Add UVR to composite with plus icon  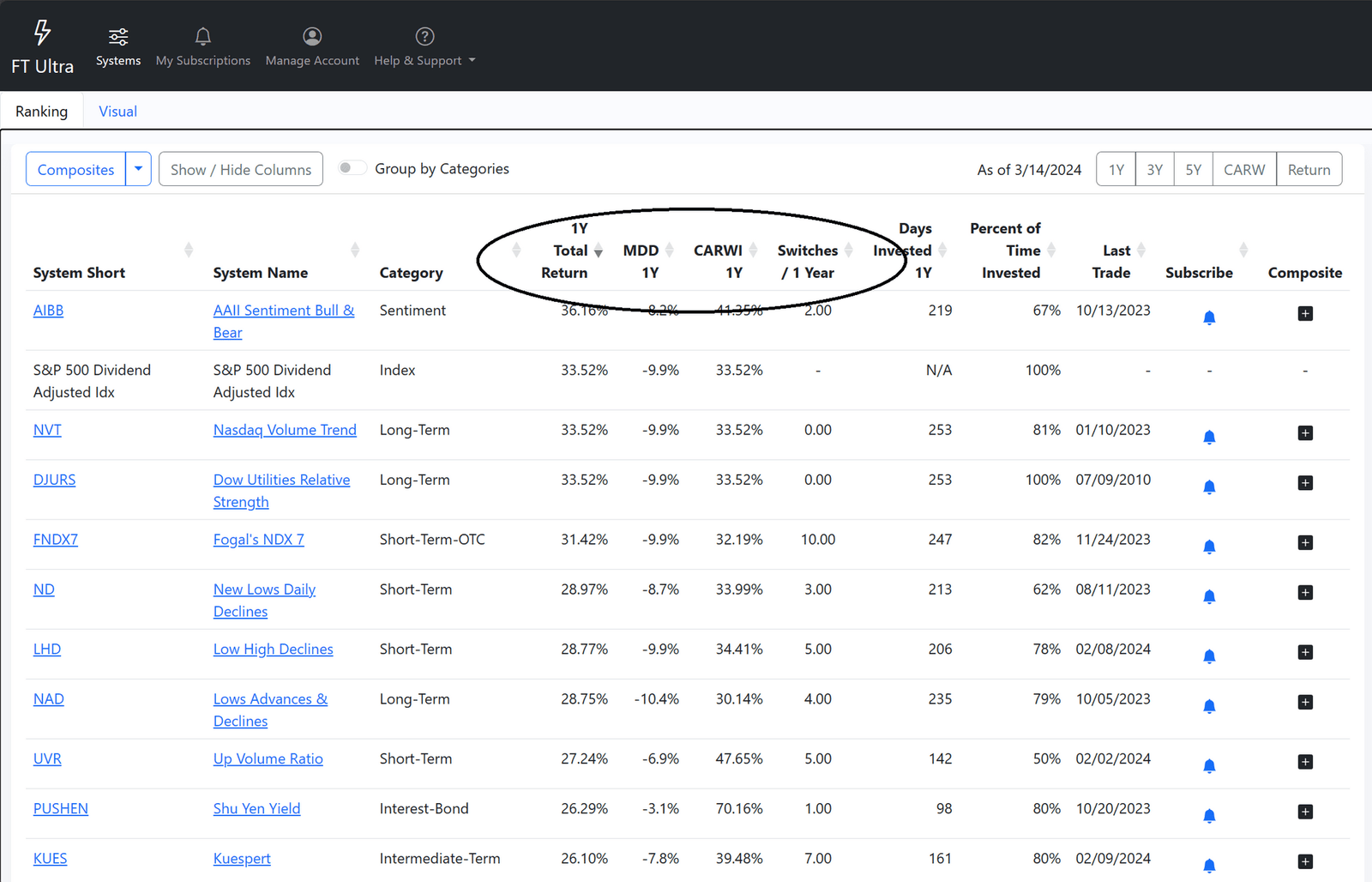[x=1305, y=762]
